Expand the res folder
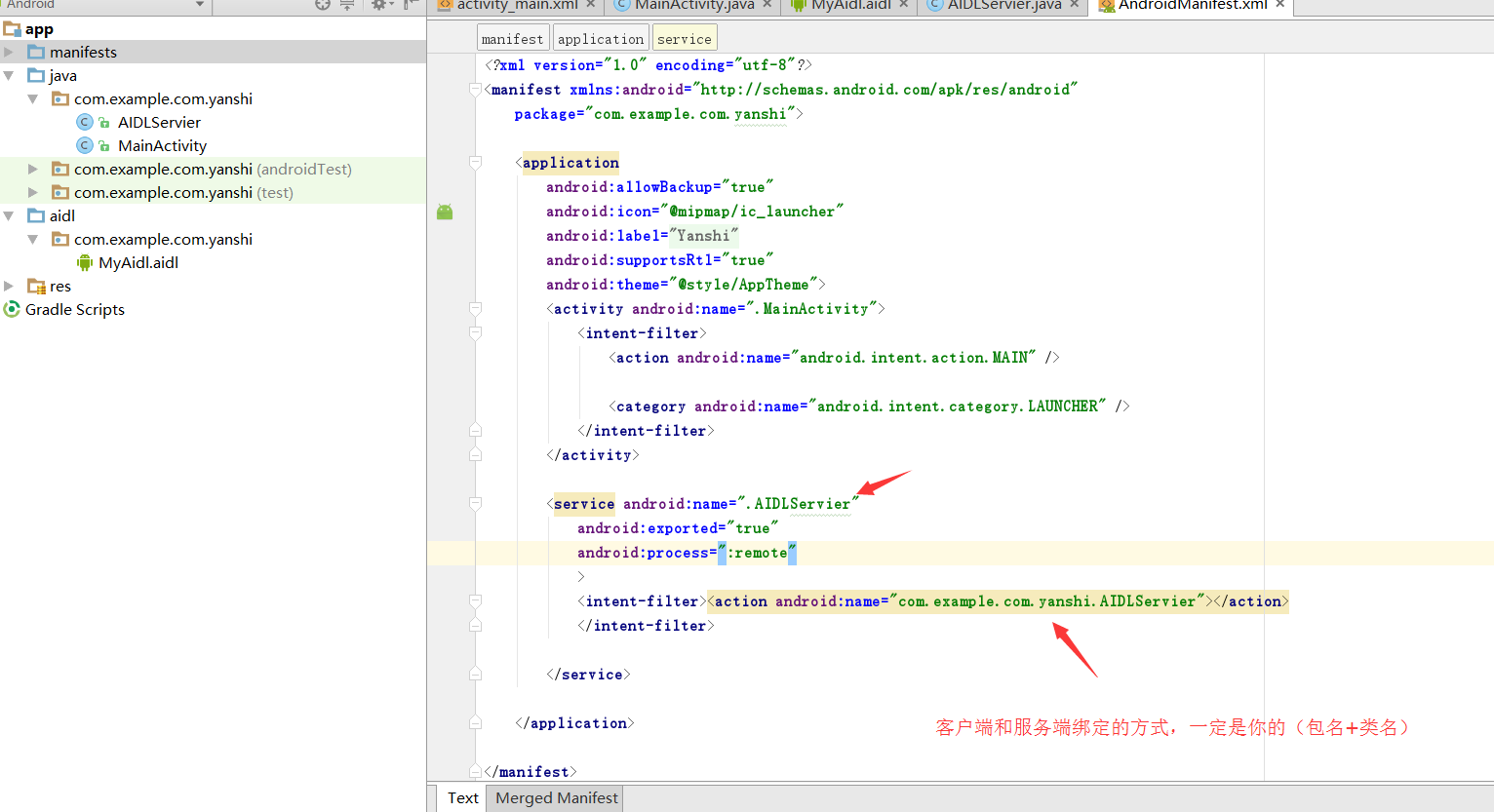The image size is (1494, 812). pyautogui.click(x=9, y=286)
